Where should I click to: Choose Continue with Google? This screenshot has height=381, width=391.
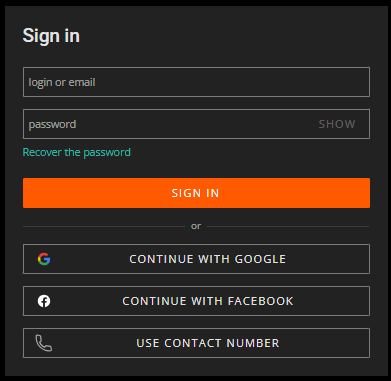[x=196, y=259]
